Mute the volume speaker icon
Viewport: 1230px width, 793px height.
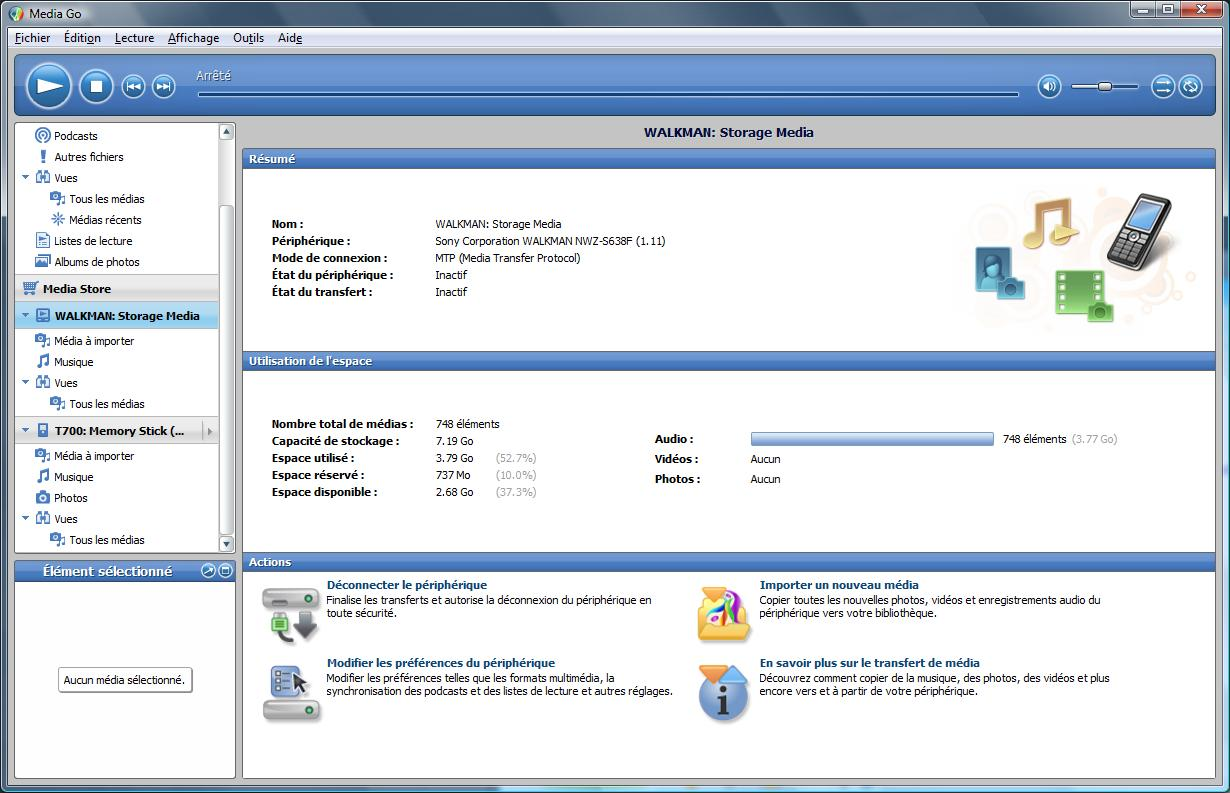click(1048, 87)
